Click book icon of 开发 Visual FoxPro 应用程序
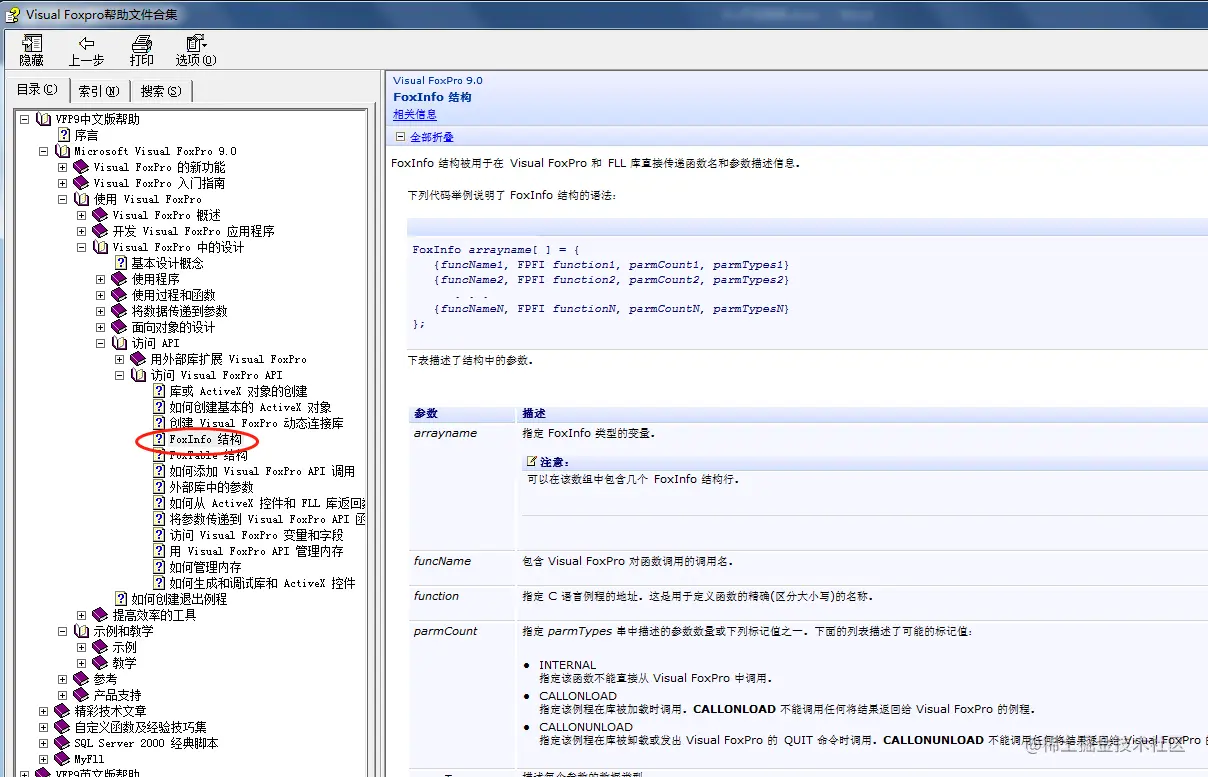Image resolution: width=1208 pixels, height=777 pixels. [101, 231]
